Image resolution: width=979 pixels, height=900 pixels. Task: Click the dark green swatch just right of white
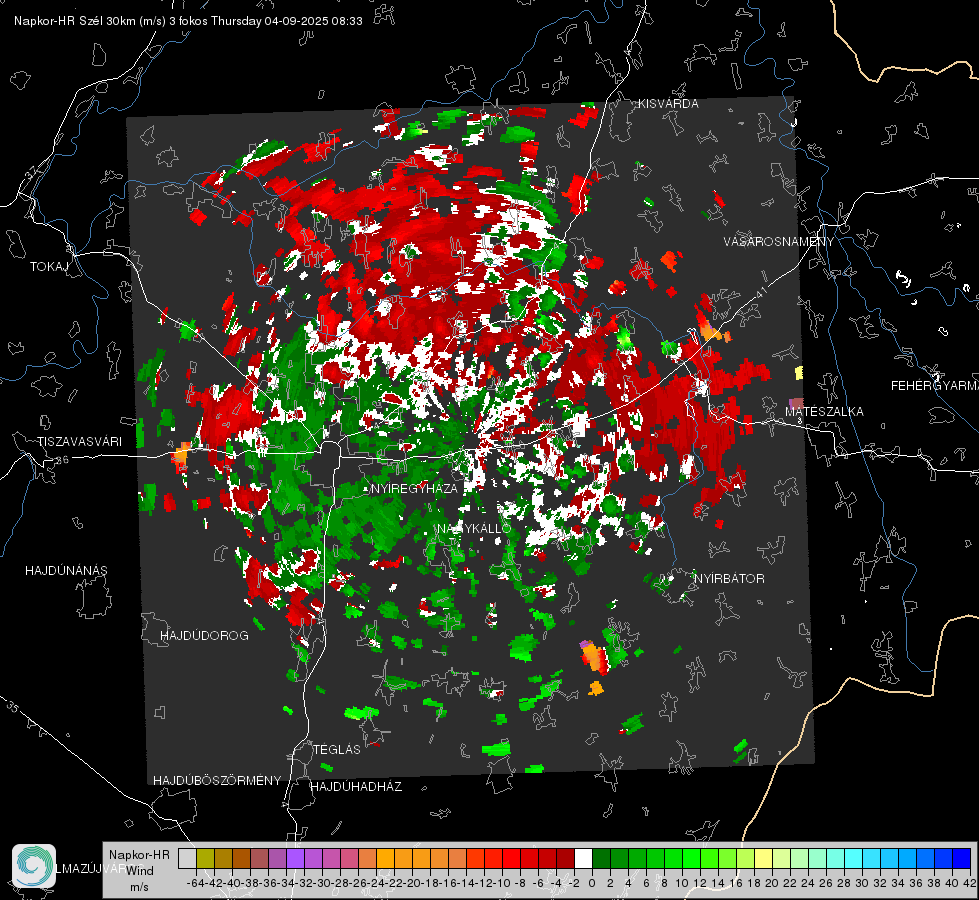point(601,858)
